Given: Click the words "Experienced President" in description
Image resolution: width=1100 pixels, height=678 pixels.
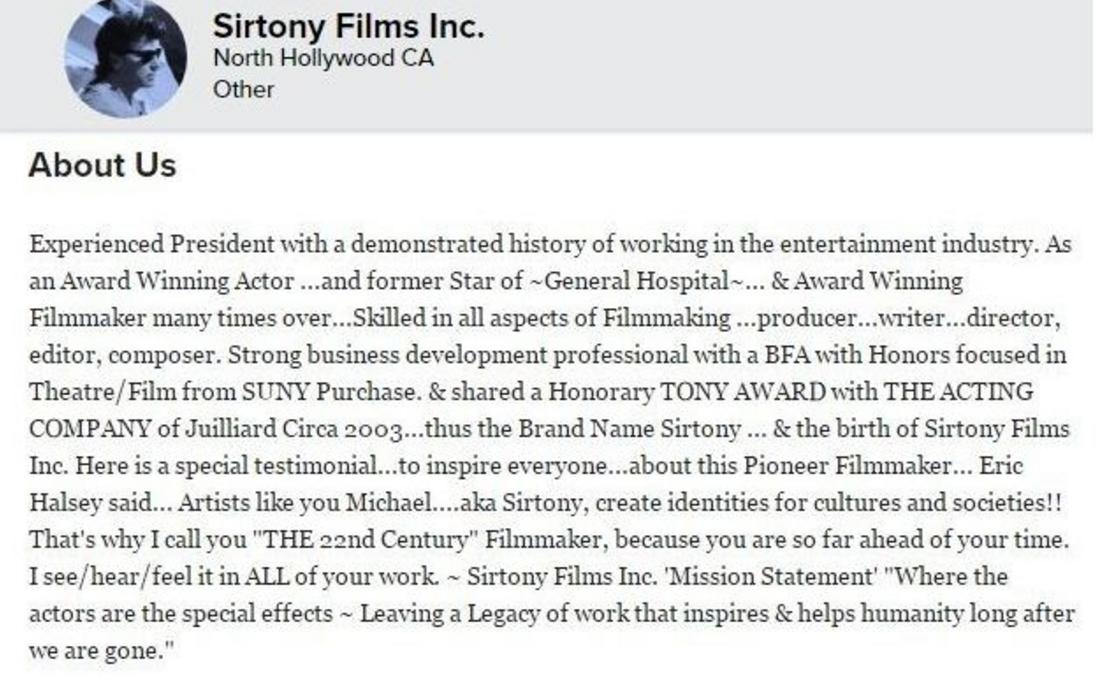Looking at the screenshot, I should pos(152,244).
